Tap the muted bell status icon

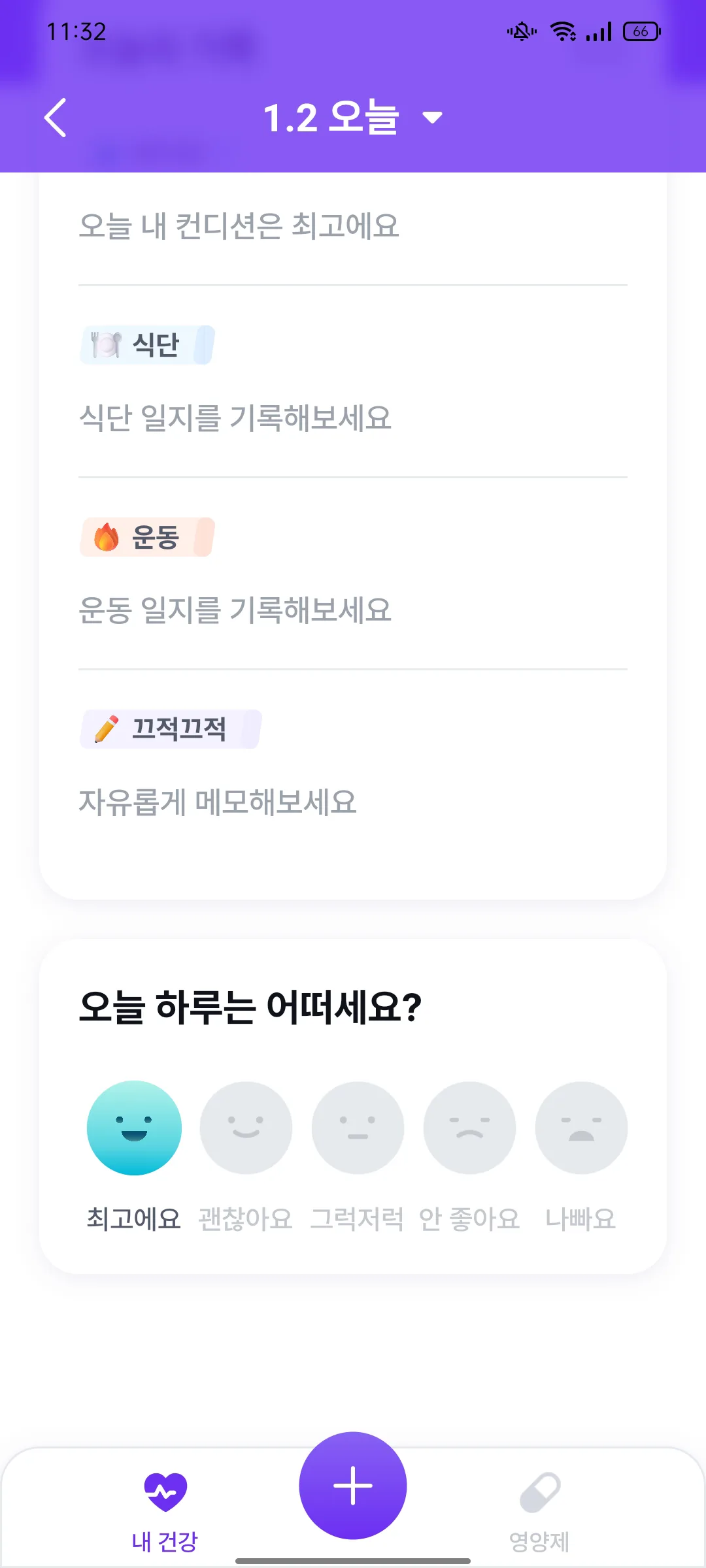[x=522, y=31]
